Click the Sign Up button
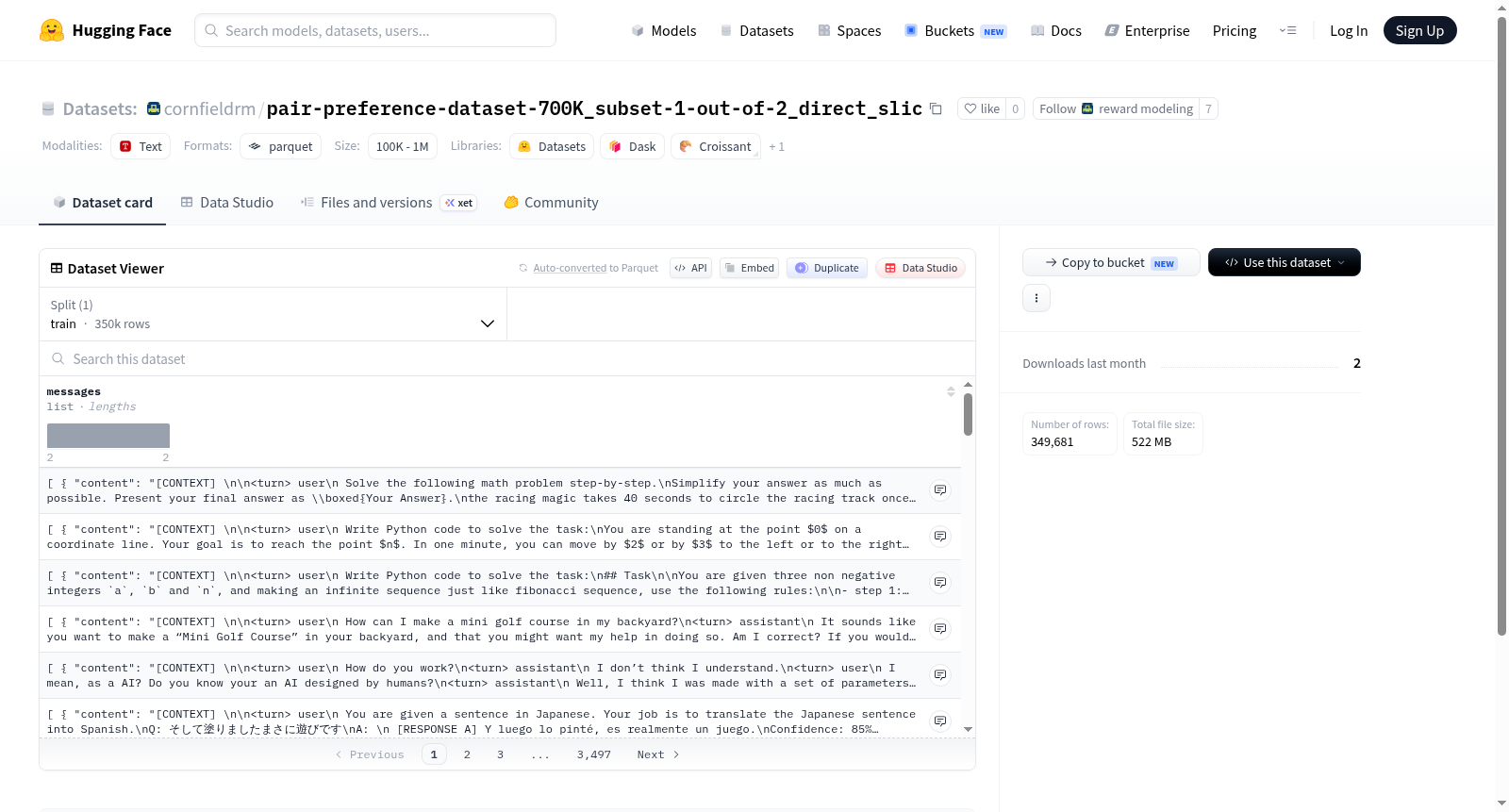The height and width of the screenshot is (812, 1509). [1419, 30]
